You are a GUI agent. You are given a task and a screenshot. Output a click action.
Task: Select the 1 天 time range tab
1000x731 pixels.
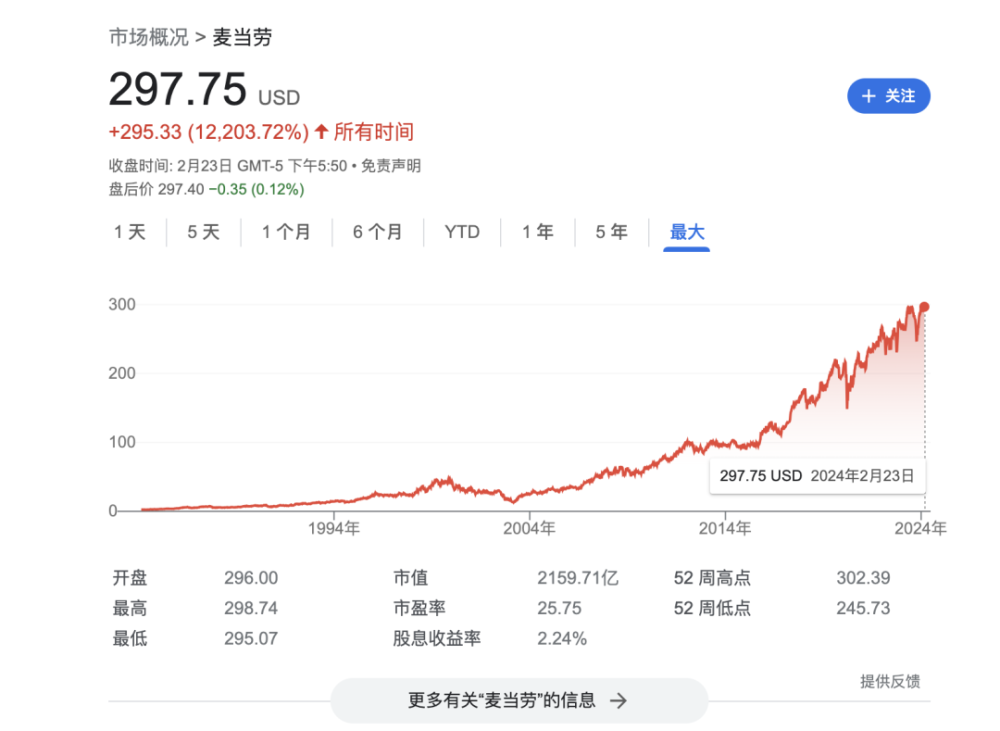point(130,232)
